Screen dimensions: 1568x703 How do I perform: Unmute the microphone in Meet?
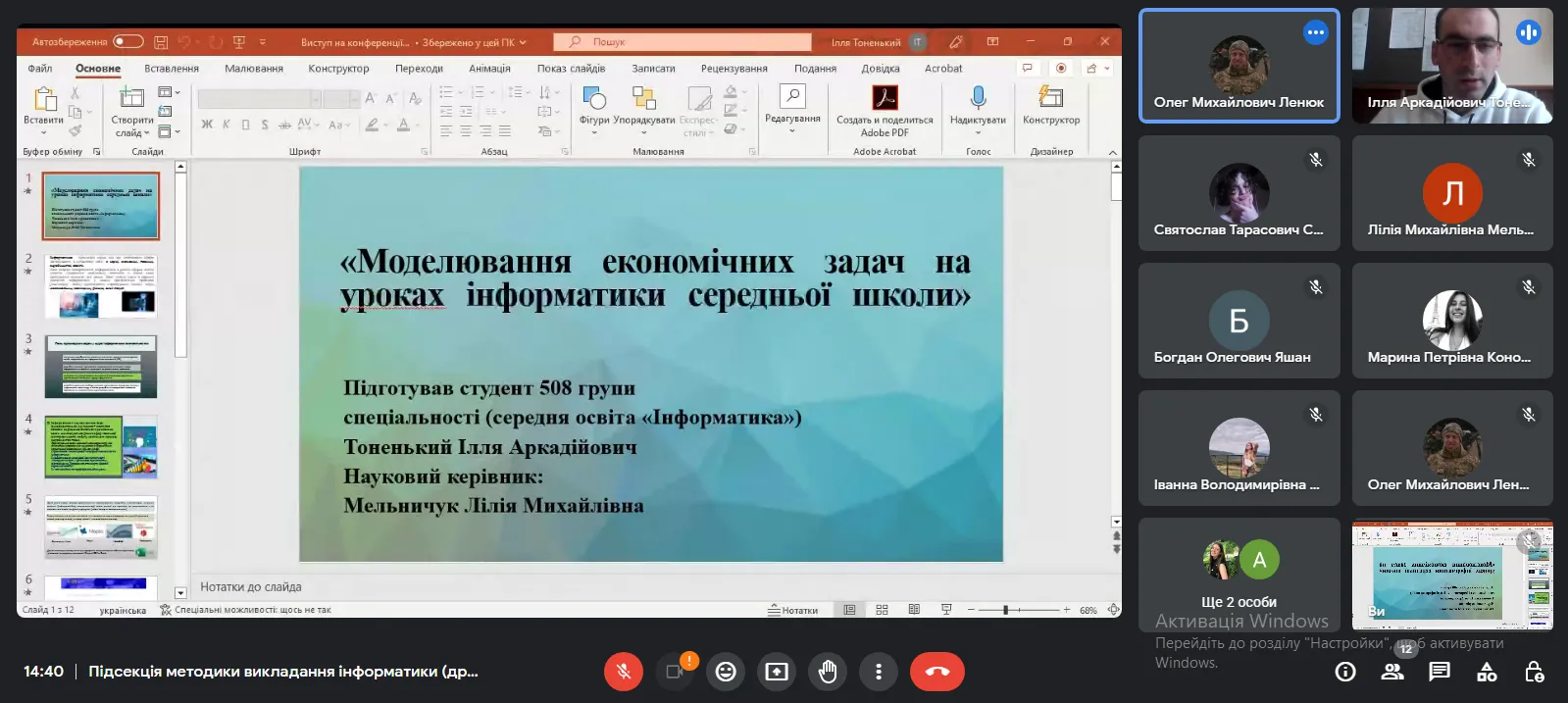[x=624, y=672]
